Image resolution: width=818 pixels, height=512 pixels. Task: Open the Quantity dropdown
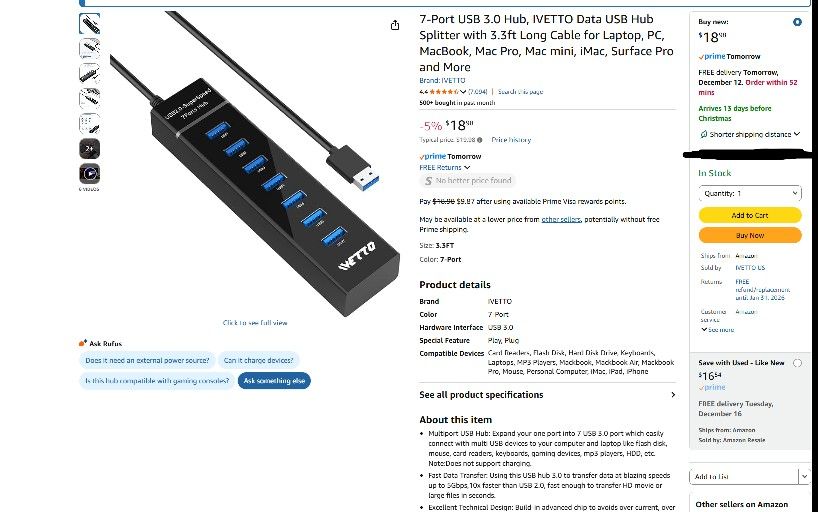[x=750, y=194]
